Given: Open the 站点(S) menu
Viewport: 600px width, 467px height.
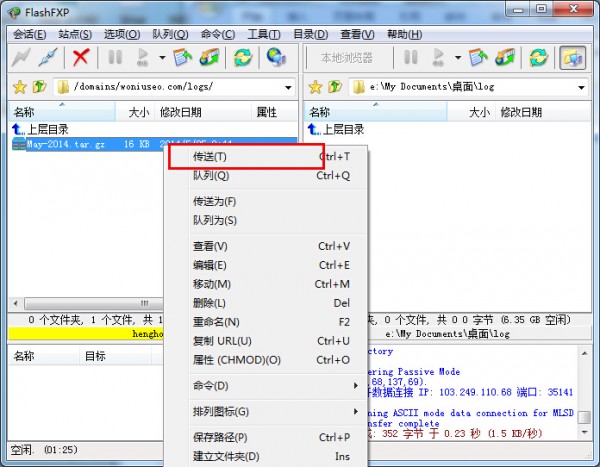Looking at the screenshot, I should click(x=75, y=34).
